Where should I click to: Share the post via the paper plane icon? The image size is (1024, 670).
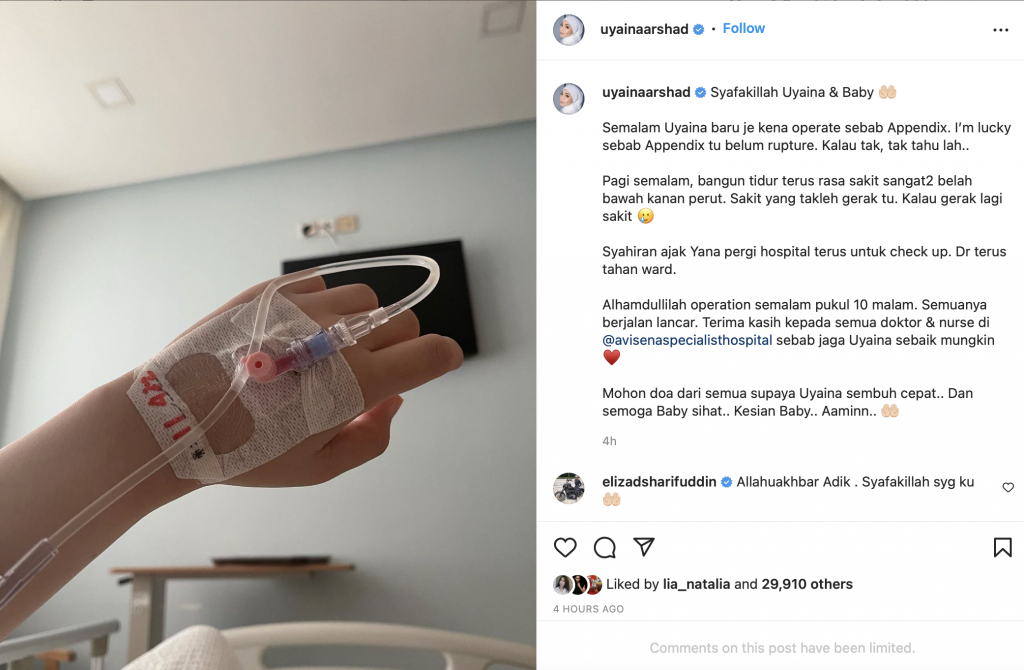pyautogui.click(x=644, y=547)
